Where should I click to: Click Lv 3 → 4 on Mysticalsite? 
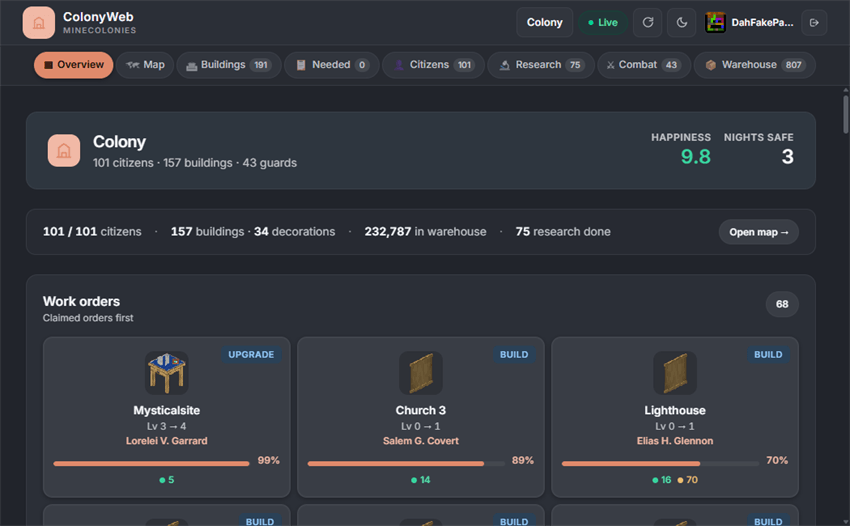point(166,426)
